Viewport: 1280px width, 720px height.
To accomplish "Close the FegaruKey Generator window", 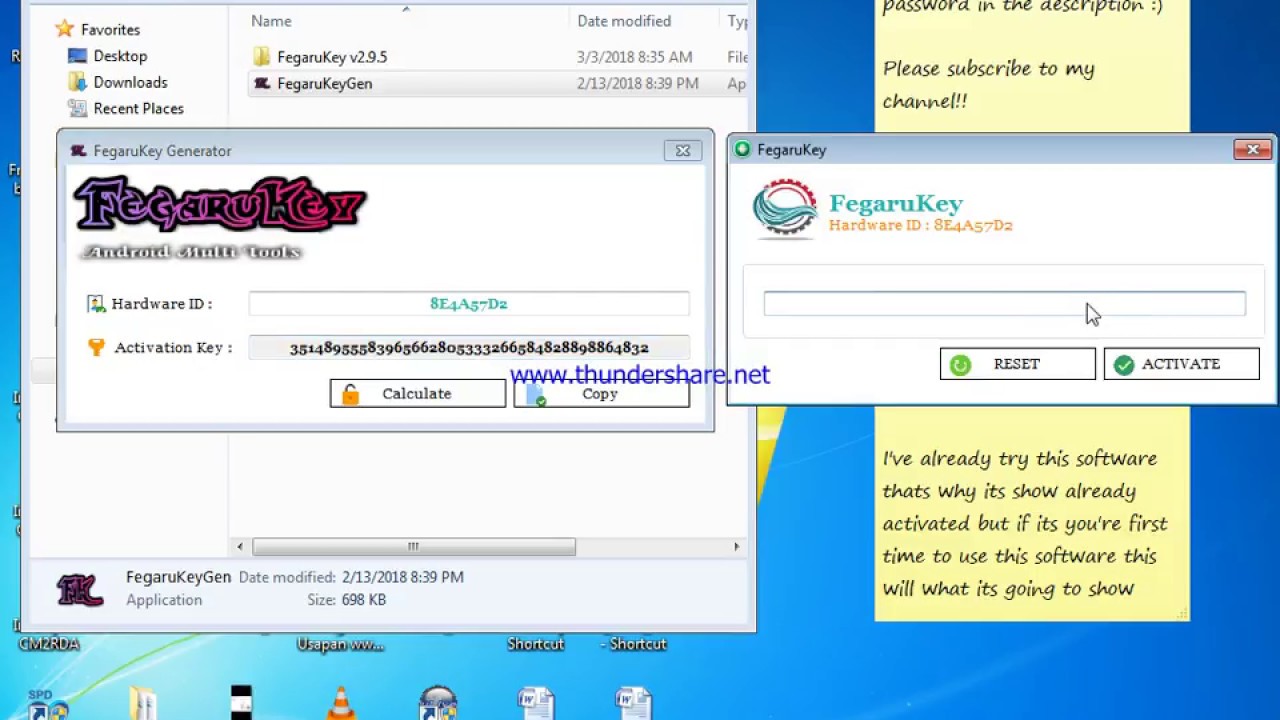I will tap(683, 151).
